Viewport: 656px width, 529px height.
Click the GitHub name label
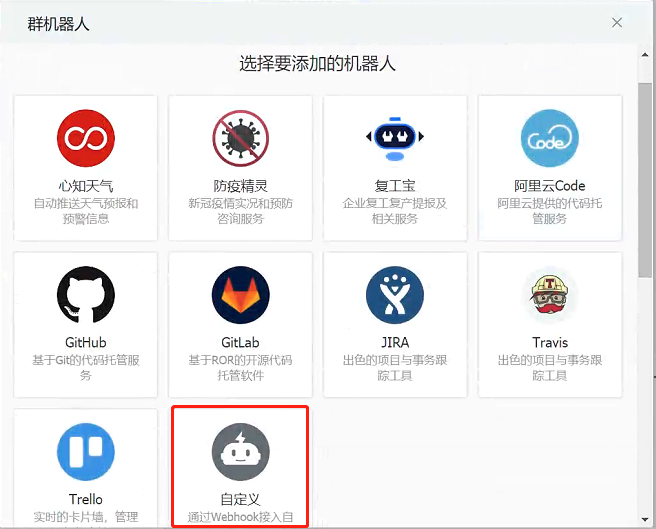click(86, 343)
